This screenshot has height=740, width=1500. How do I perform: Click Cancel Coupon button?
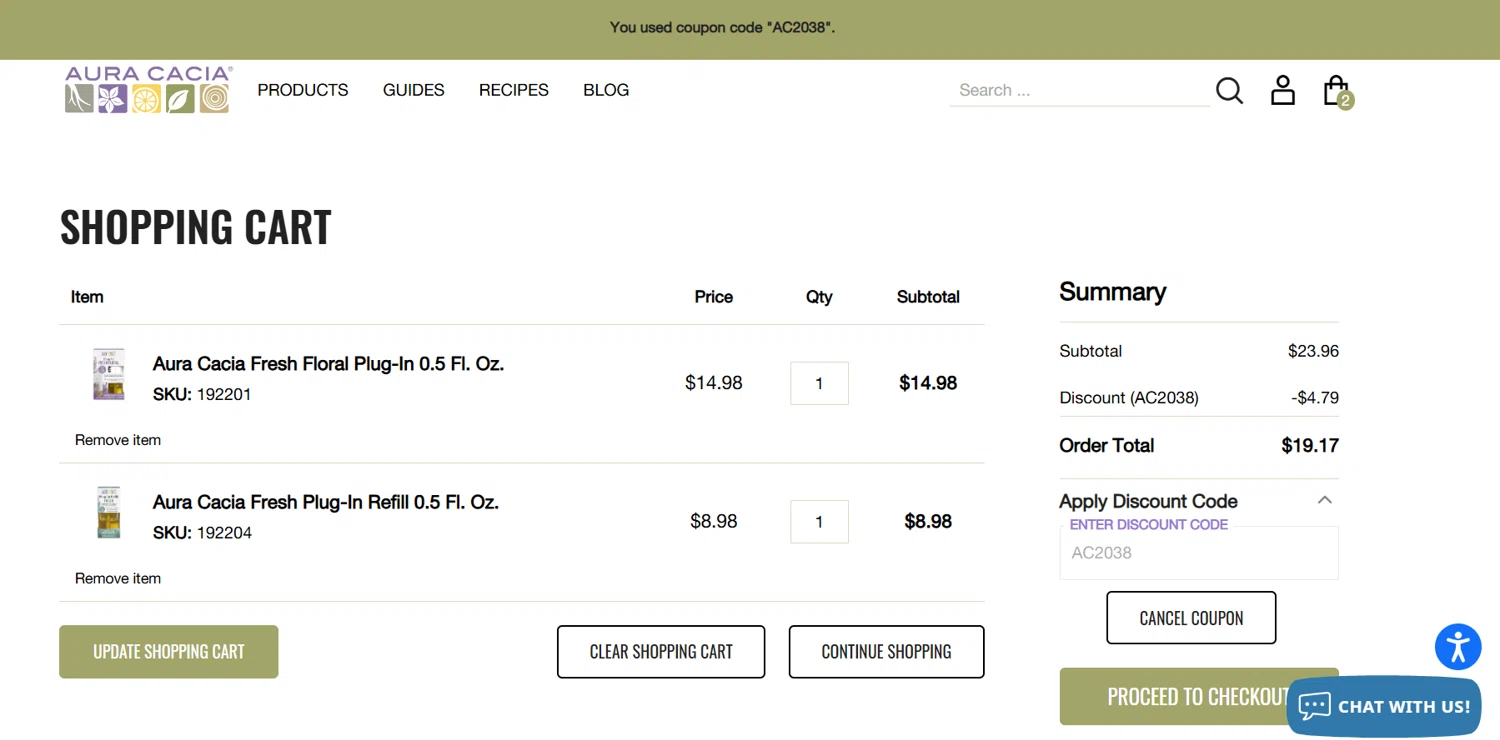pyautogui.click(x=1191, y=618)
